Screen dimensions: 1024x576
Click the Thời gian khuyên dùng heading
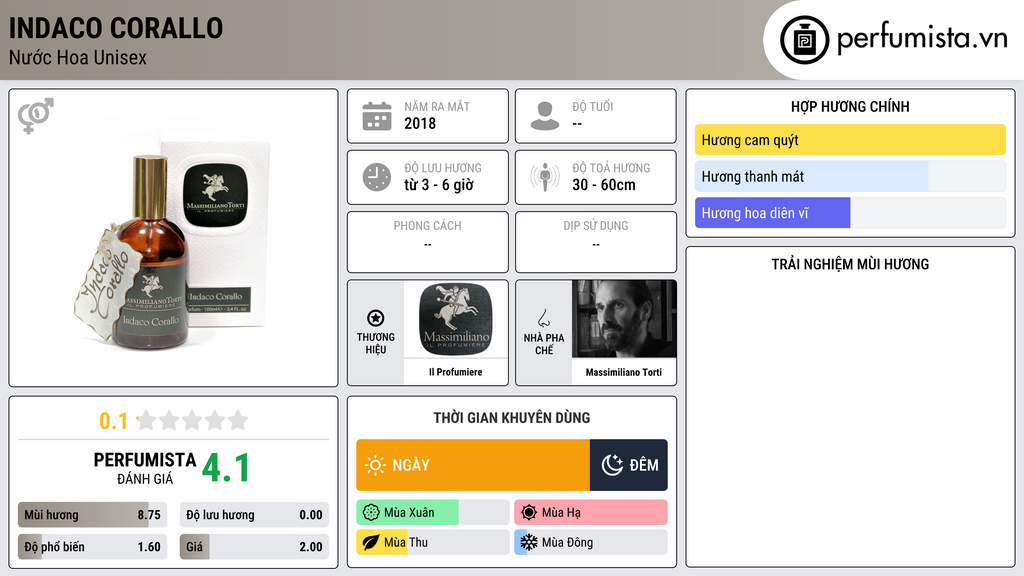click(x=512, y=417)
